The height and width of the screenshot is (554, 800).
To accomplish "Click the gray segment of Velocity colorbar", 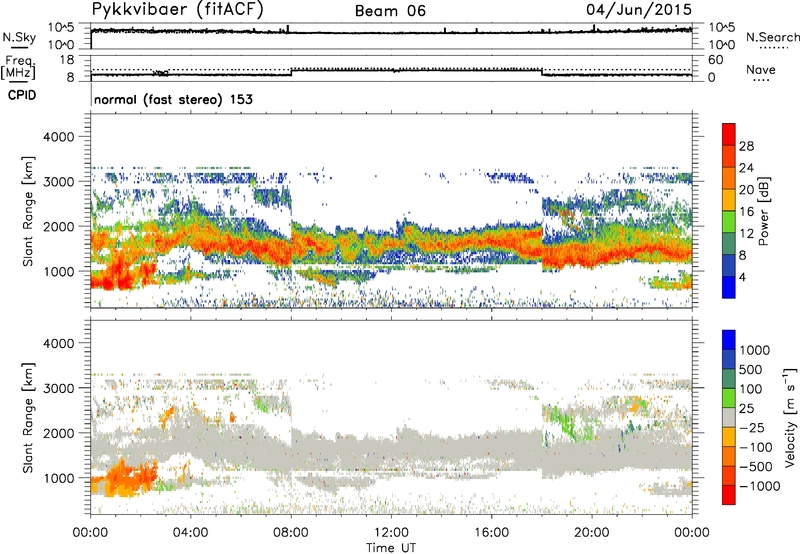I will pyautogui.click(x=729, y=418).
